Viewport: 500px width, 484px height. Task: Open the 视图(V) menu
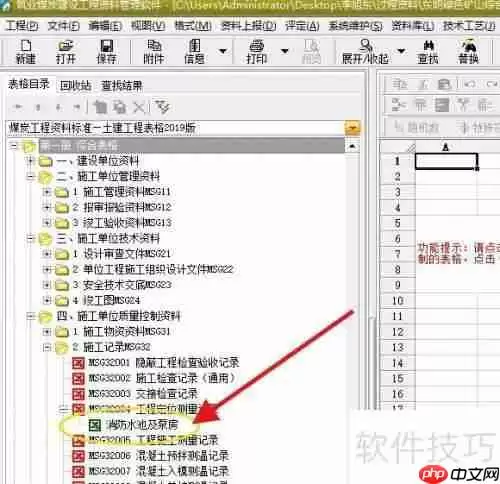pyautogui.click(x=148, y=26)
